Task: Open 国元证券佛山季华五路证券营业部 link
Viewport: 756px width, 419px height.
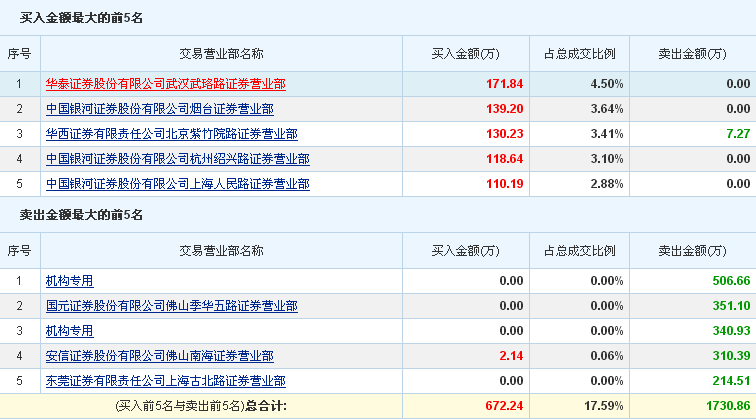Action: click(172, 306)
